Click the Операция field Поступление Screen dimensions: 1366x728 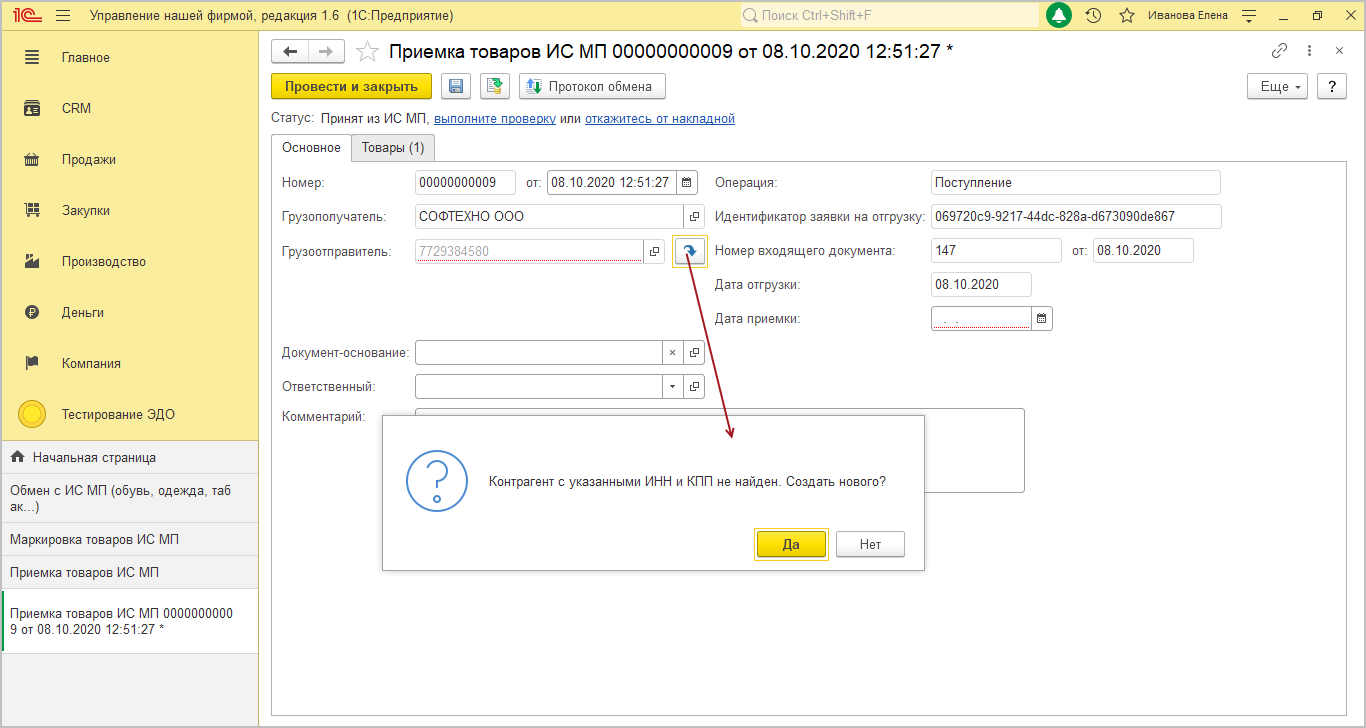click(x=1075, y=182)
